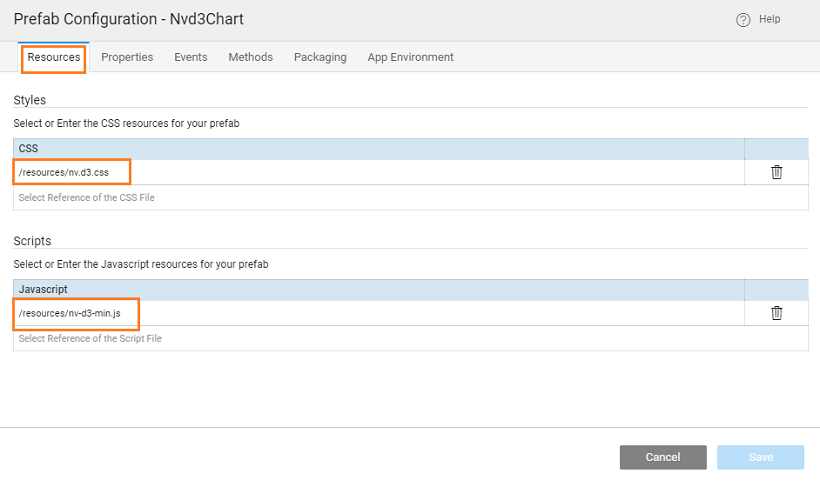The image size is (820, 487).
Task: Click the Help question mark icon
Action: point(743,20)
